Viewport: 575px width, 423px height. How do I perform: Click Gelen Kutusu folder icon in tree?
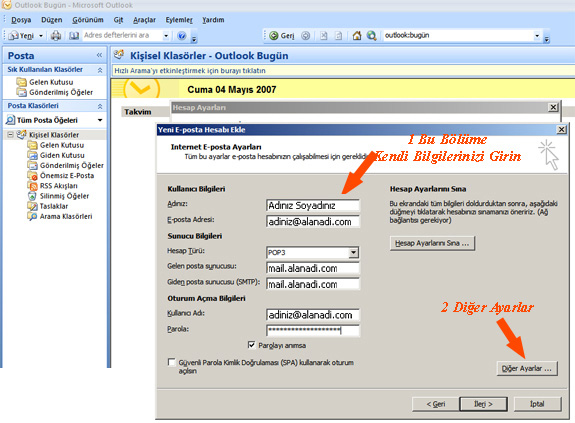click(x=32, y=145)
